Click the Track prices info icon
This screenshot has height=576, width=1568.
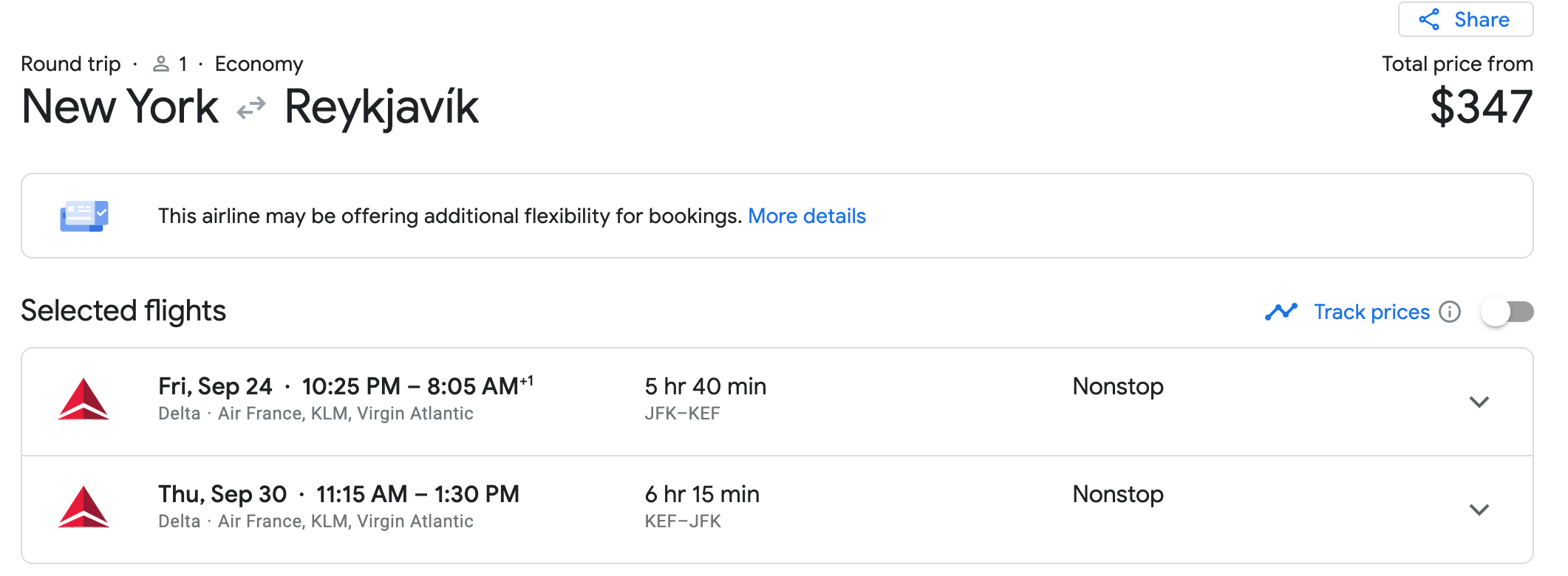[x=1450, y=312]
